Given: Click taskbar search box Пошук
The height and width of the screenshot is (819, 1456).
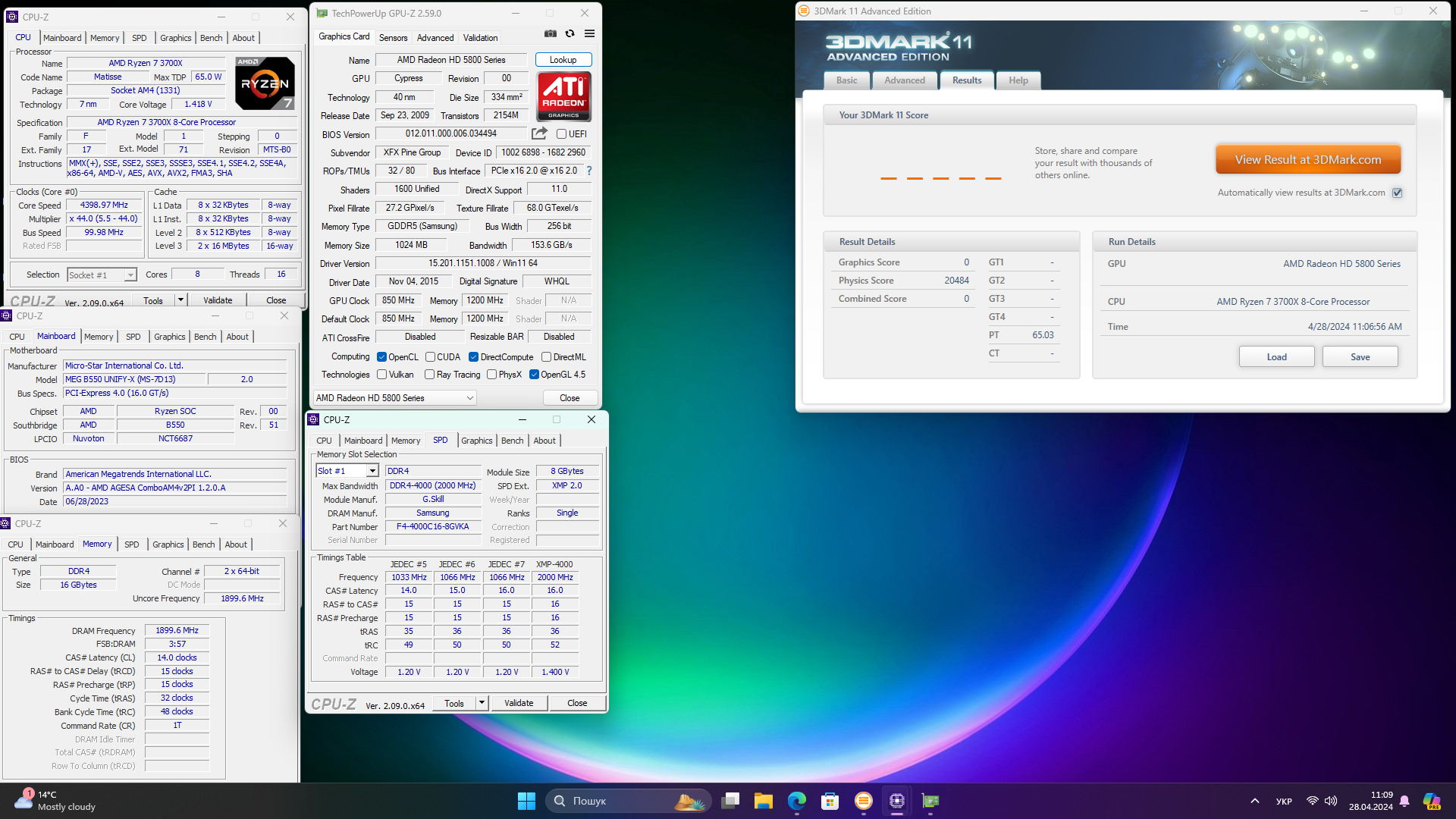Looking at the screenshot, I should click(628, 801).
